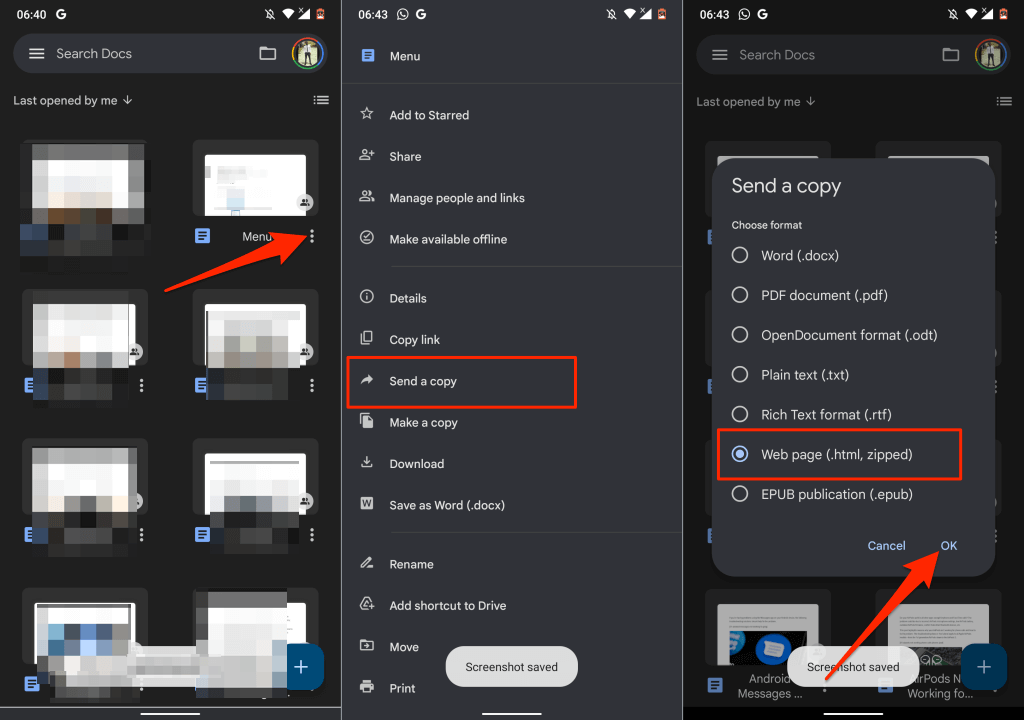This screenshot has height=720, width=1024.
Task: Choose Word (.docx) as the export format
Action: (x=740, y=255)
